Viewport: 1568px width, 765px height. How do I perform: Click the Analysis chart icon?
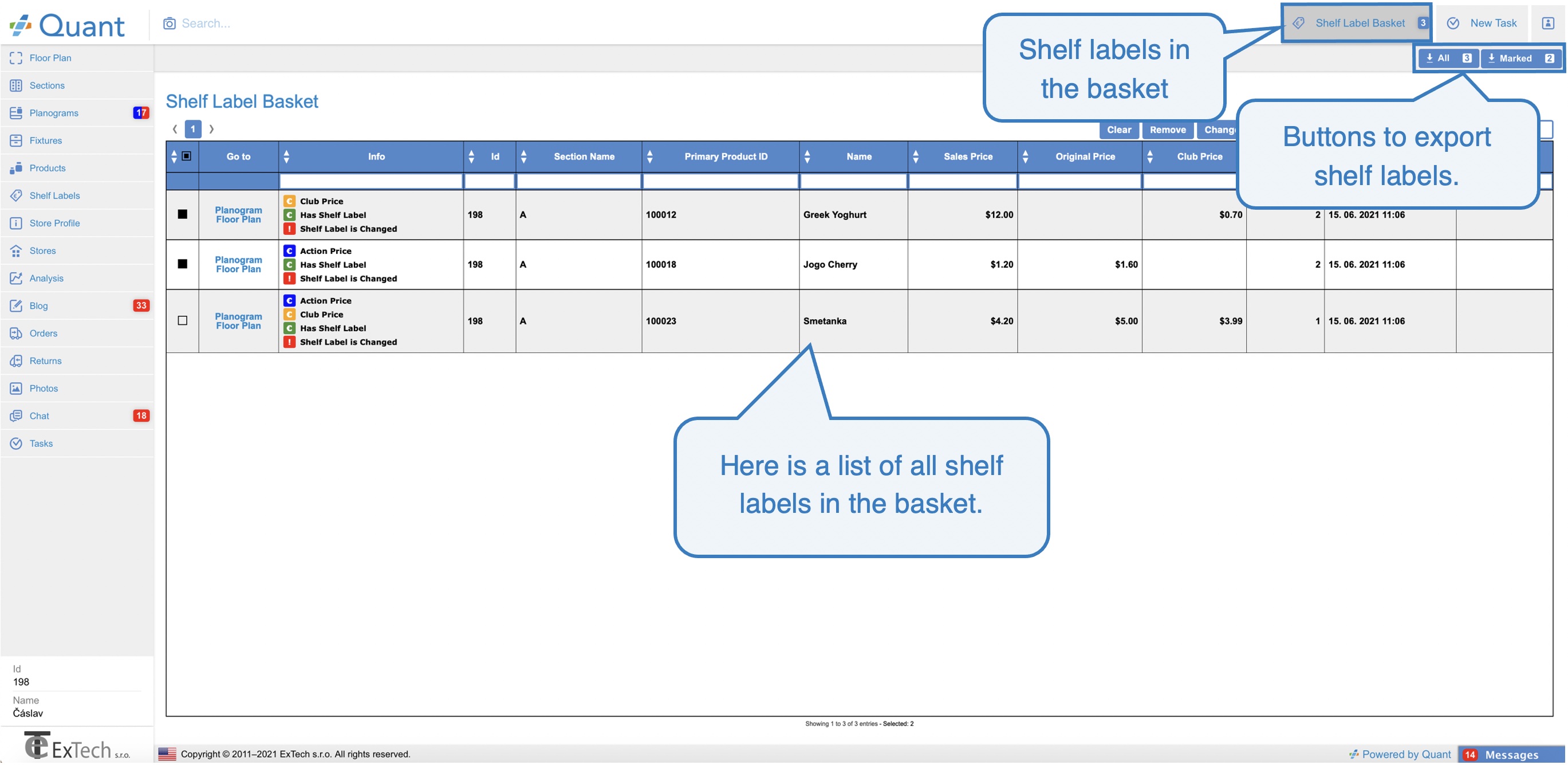click(x=16, y=278)
